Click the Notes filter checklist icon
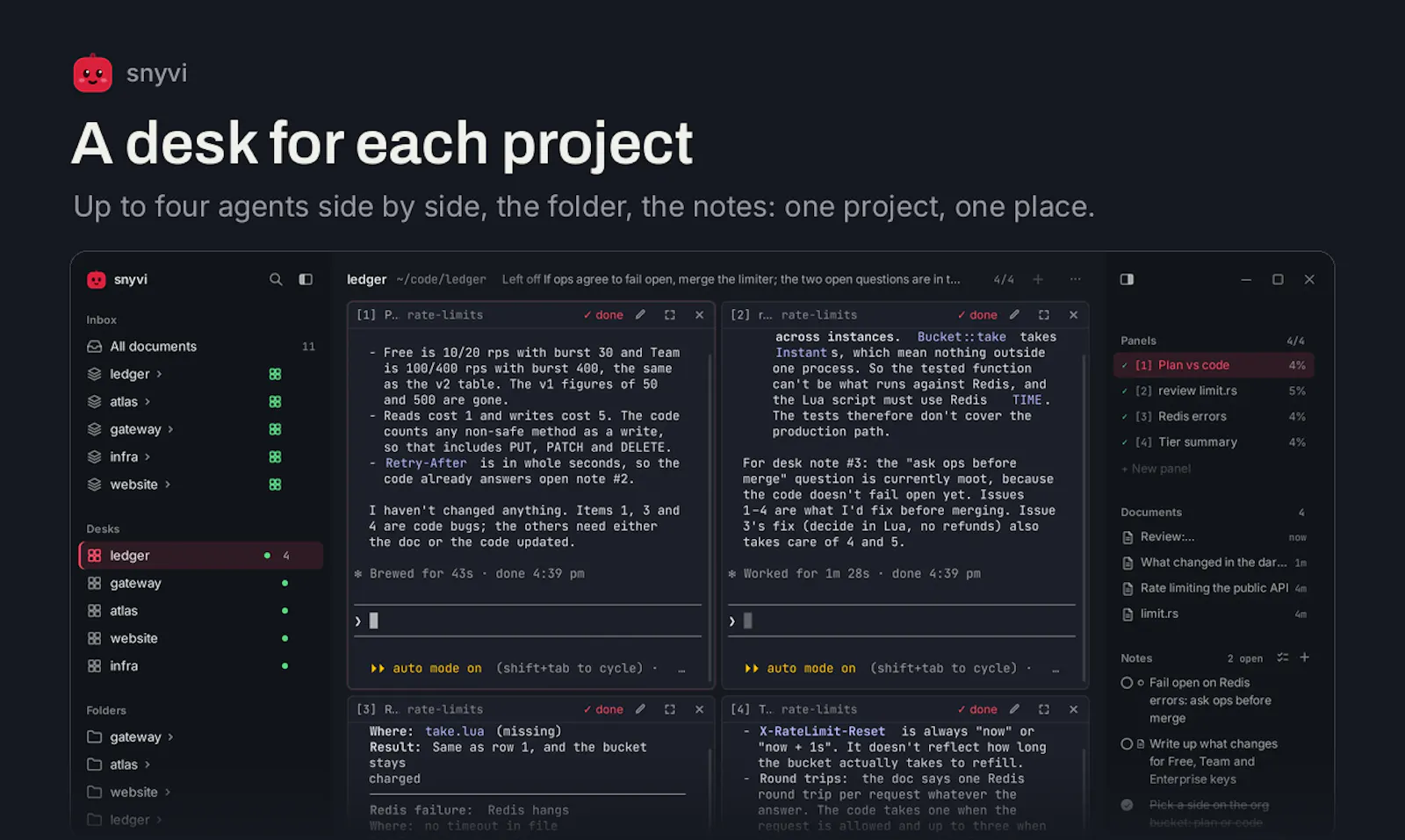The height and width of the screenshot is (840, 1405). pyautogui.click(x=1282, y=657)
